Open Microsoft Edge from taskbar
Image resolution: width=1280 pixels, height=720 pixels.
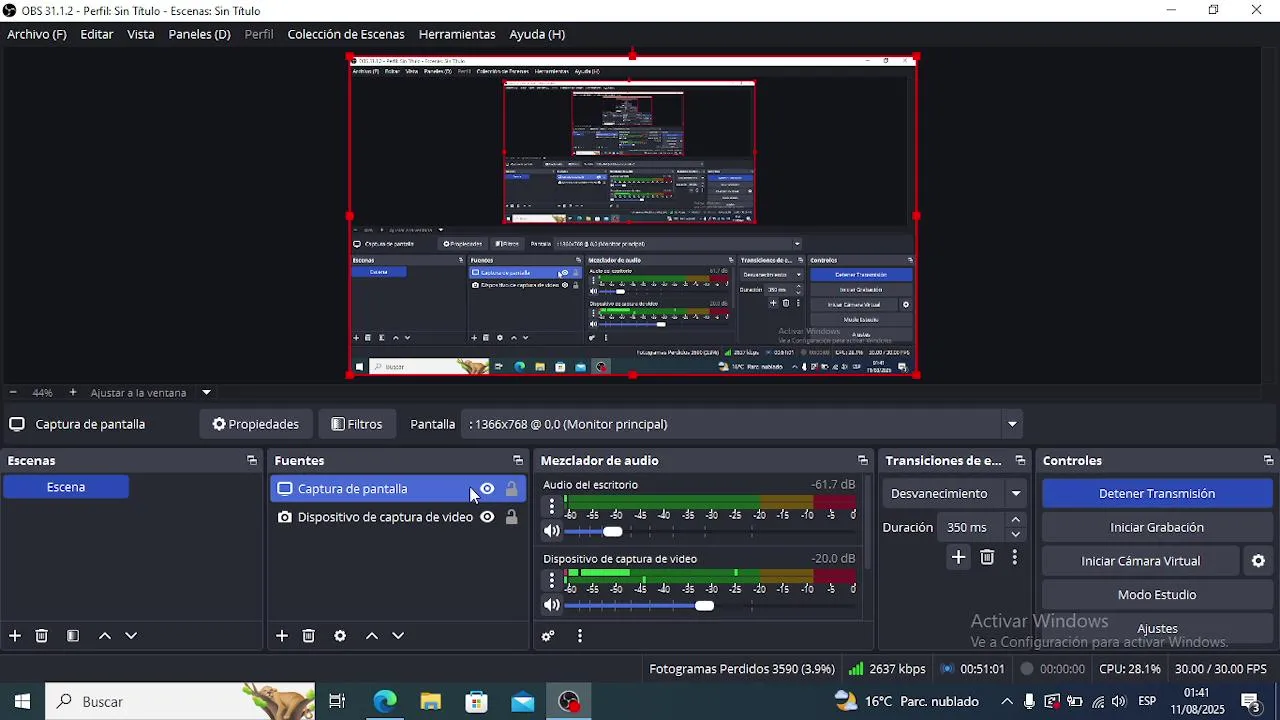[385, 702]
